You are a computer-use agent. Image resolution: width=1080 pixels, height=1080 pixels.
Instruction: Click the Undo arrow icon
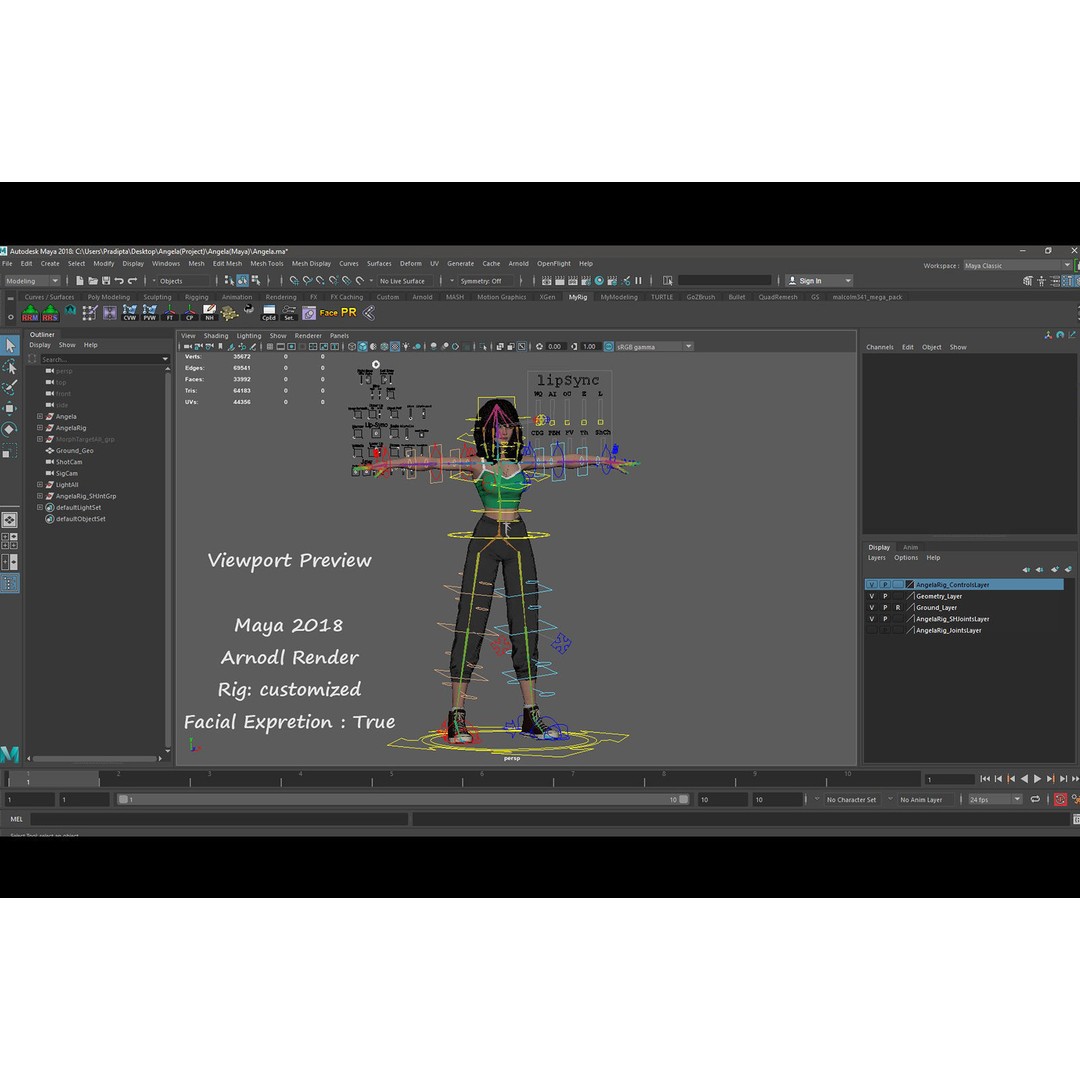point(119,280)
